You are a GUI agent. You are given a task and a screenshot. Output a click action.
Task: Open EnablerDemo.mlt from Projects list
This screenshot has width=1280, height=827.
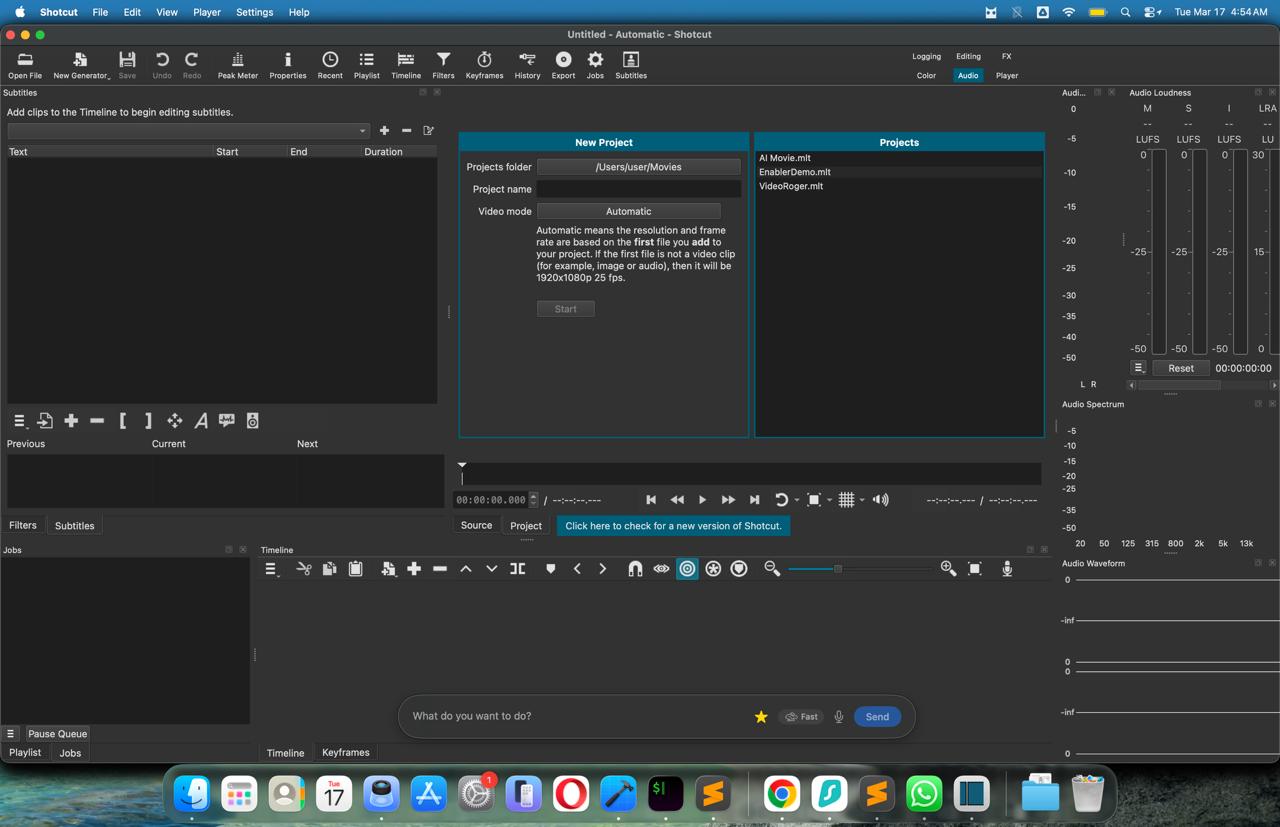point(794,172)
